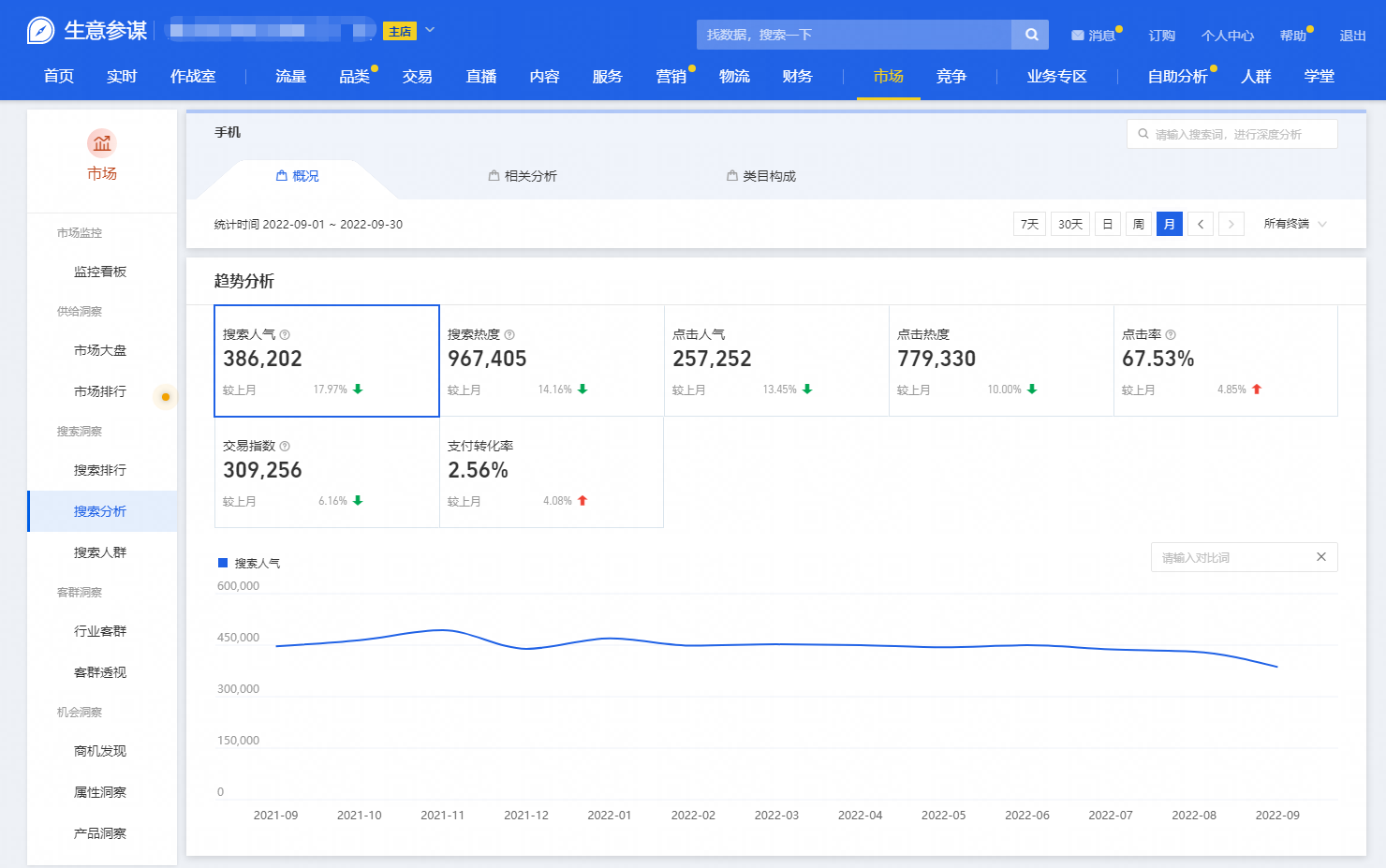The width and height of the screenshot is (1386, 868).
Task: Focus the 请输入对比词 compare input
Action: pos(1245,557)
